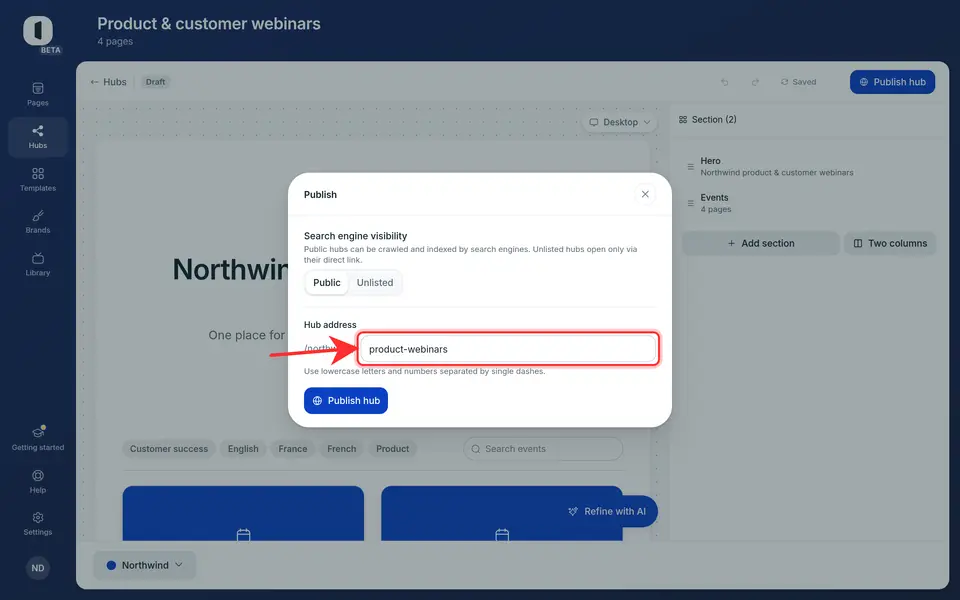Click the ND user avatar
Viewport: 960px width, 600px height.
tap(38, 568)
